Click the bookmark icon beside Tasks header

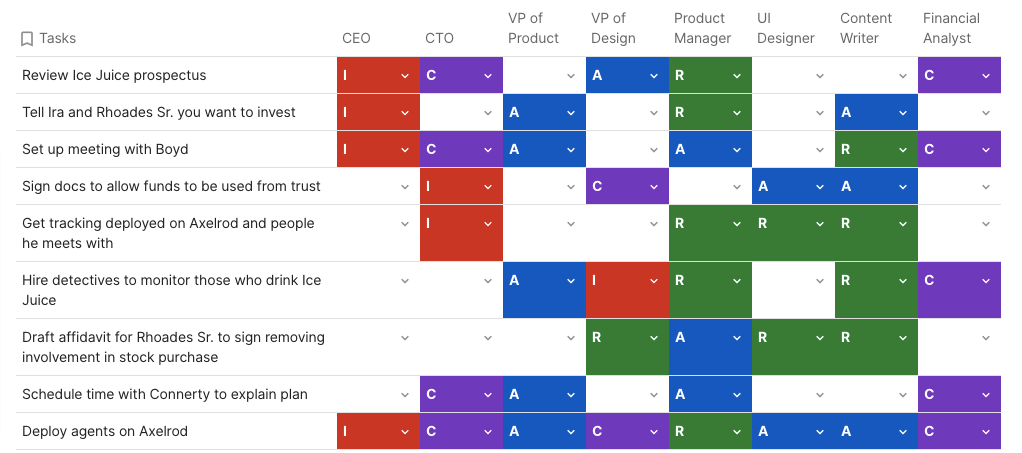27,39
